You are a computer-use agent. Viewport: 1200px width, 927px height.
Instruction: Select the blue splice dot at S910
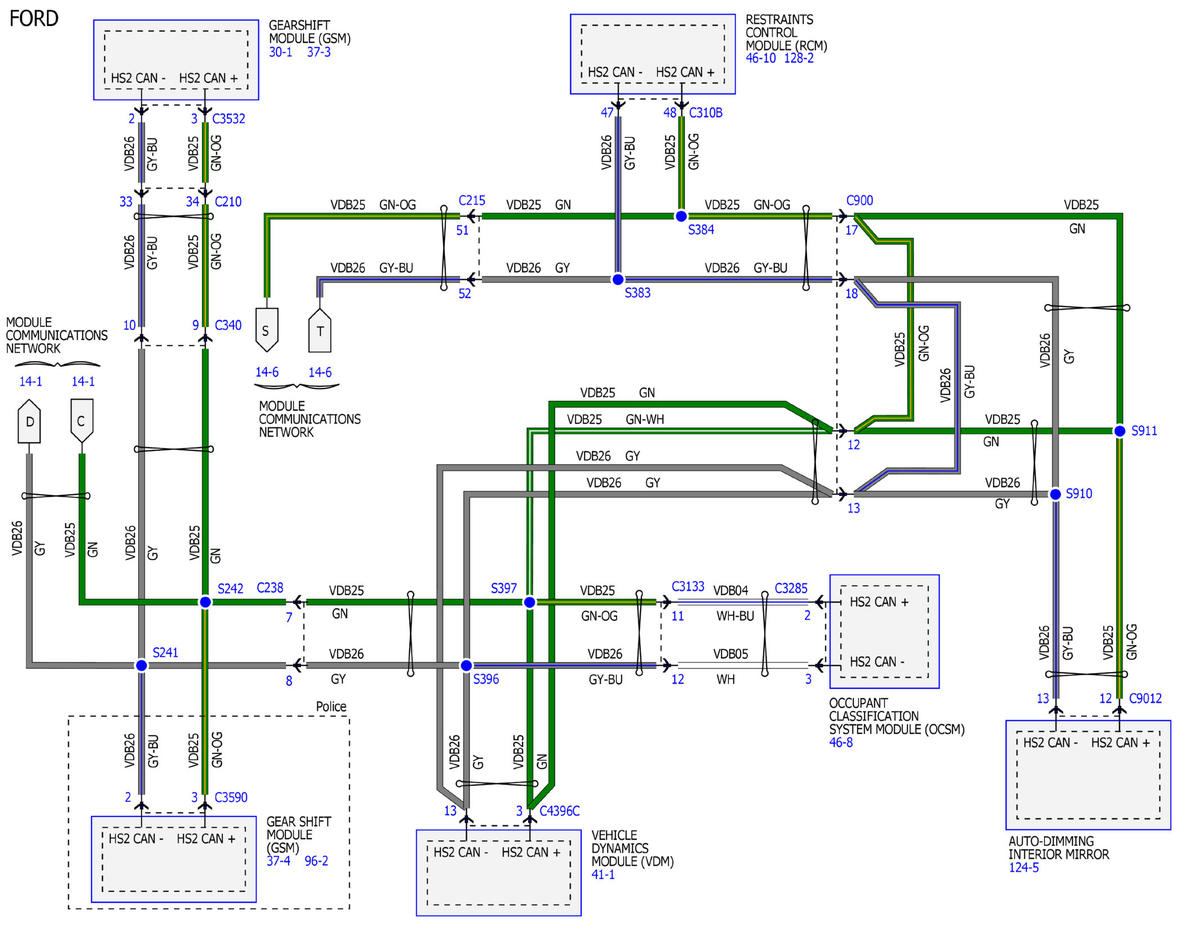[x=1056, y=494]
